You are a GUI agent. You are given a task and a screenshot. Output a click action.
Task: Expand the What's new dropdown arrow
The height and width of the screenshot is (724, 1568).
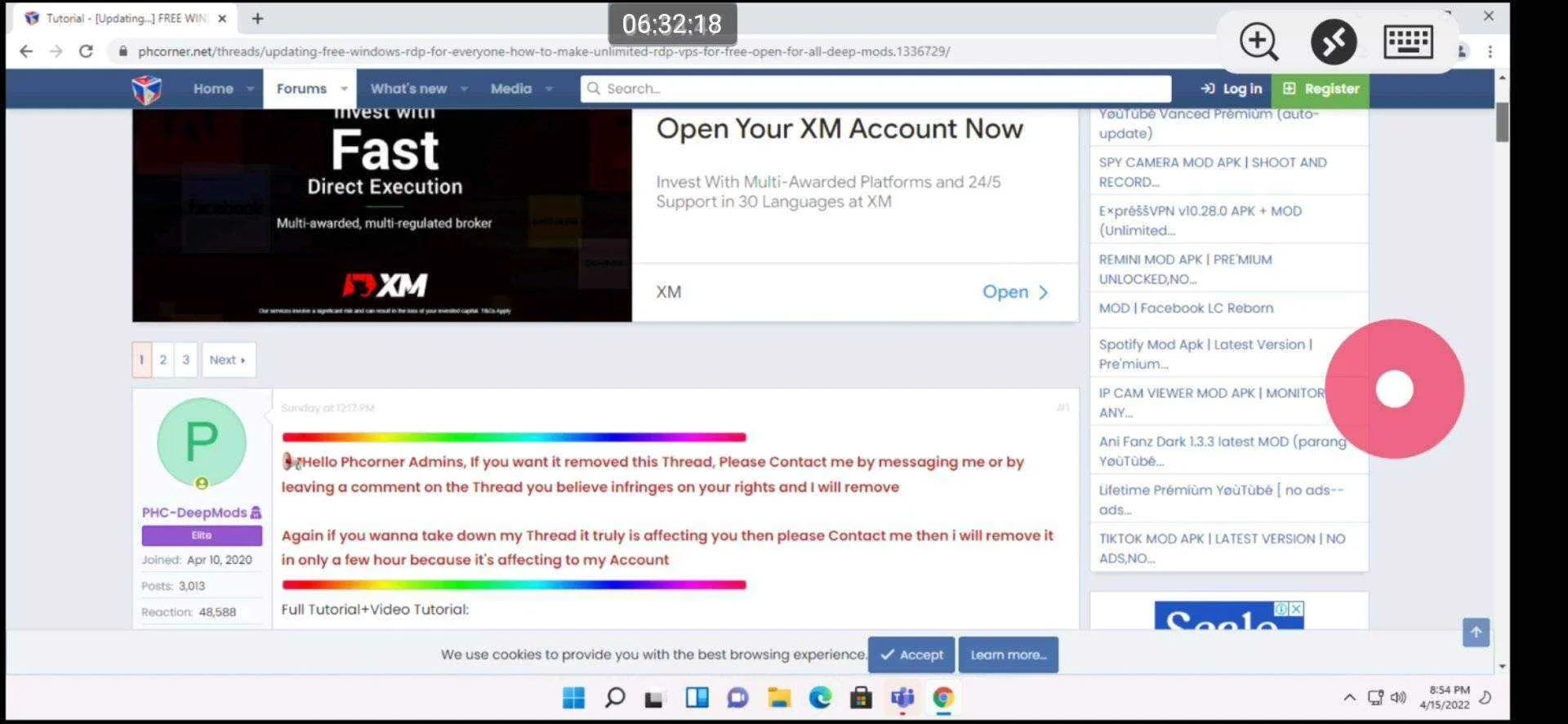coord(464,89)
